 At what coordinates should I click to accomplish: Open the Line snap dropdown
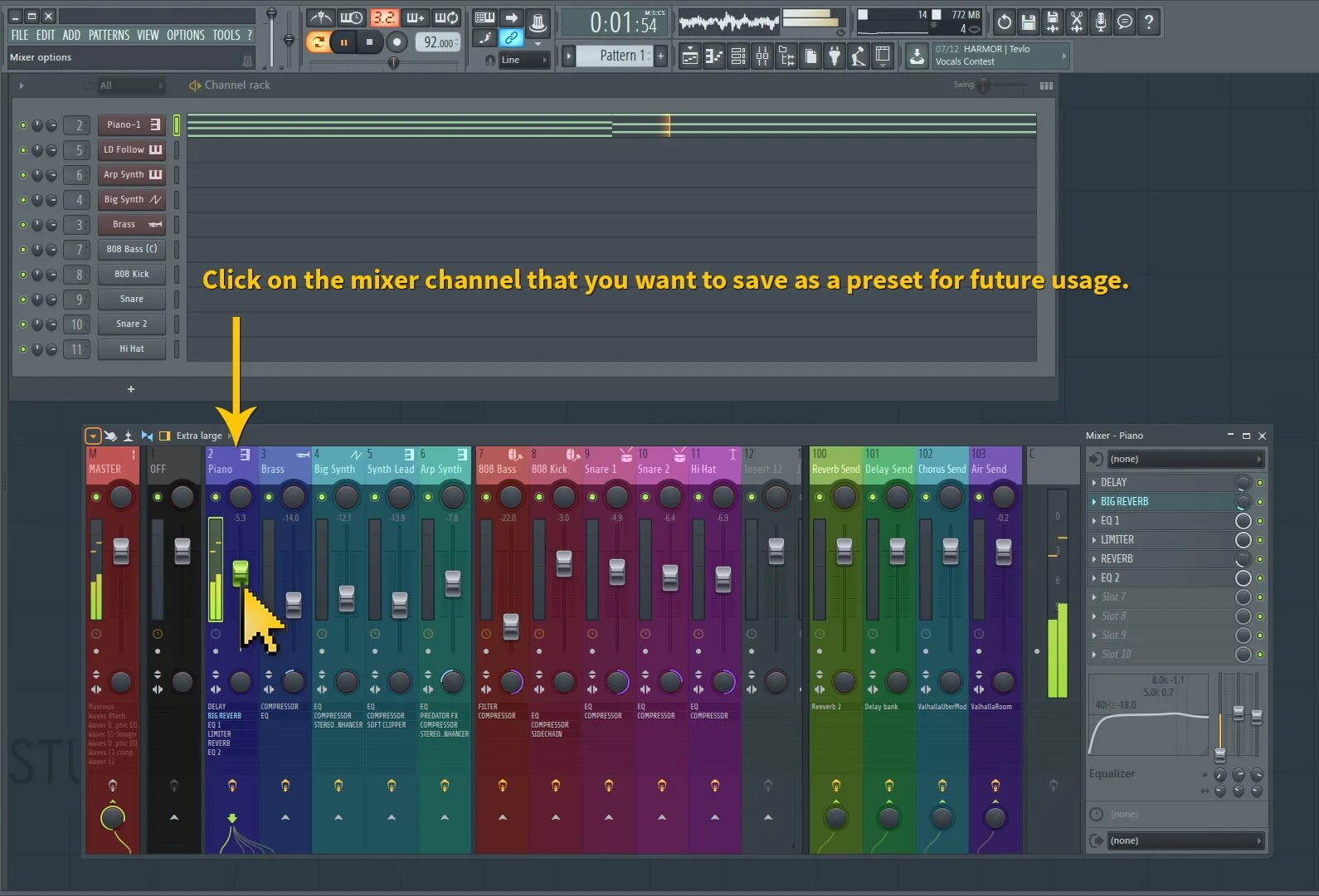[523, 60]
